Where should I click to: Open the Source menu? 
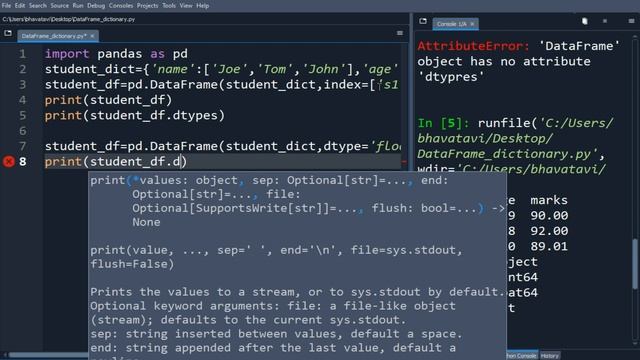[x=60, y=6]
